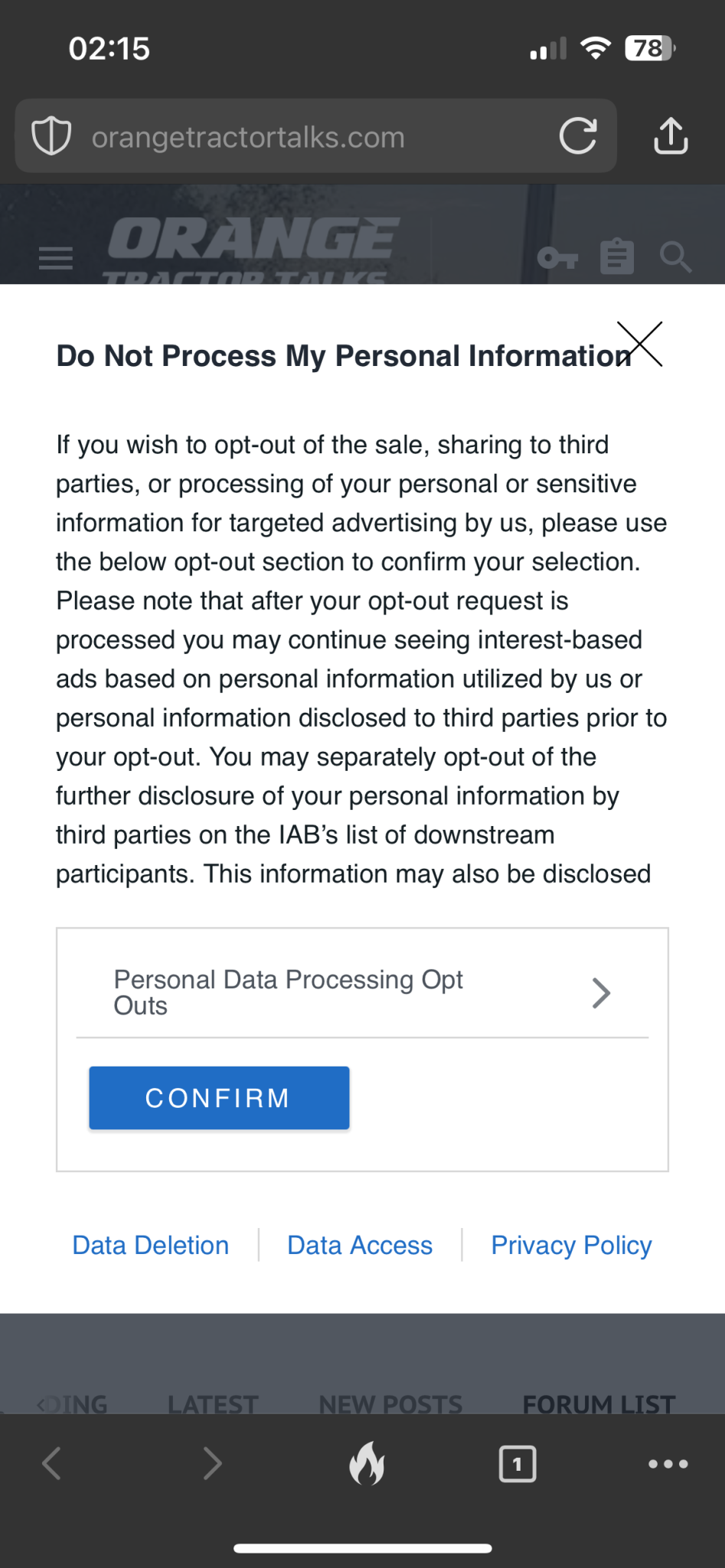Close the Do Not Process dialog
This screenshot has height=1568, width=725.
coord(639,344)
